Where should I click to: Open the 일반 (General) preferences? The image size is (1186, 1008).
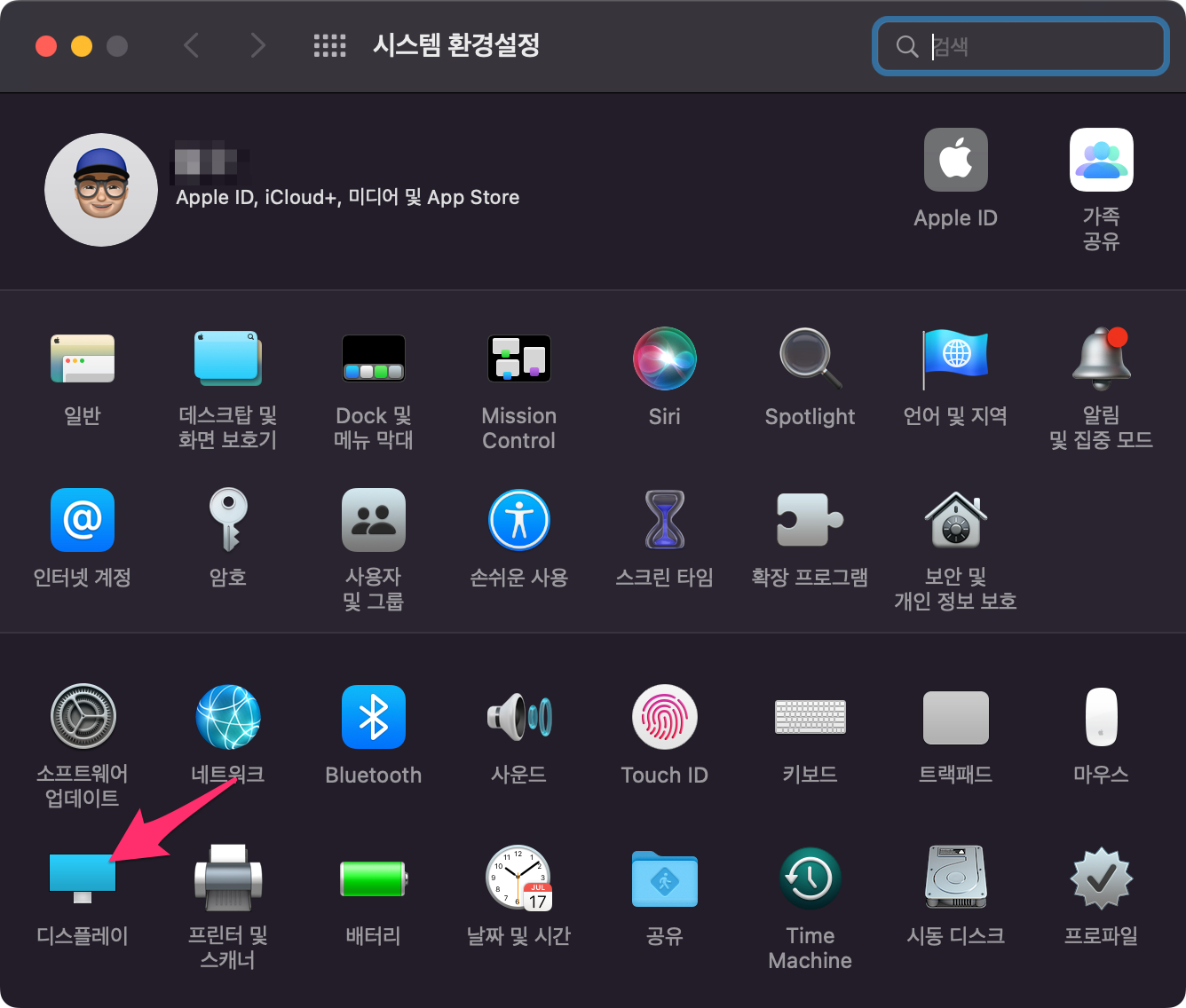[x=83, y=358]
